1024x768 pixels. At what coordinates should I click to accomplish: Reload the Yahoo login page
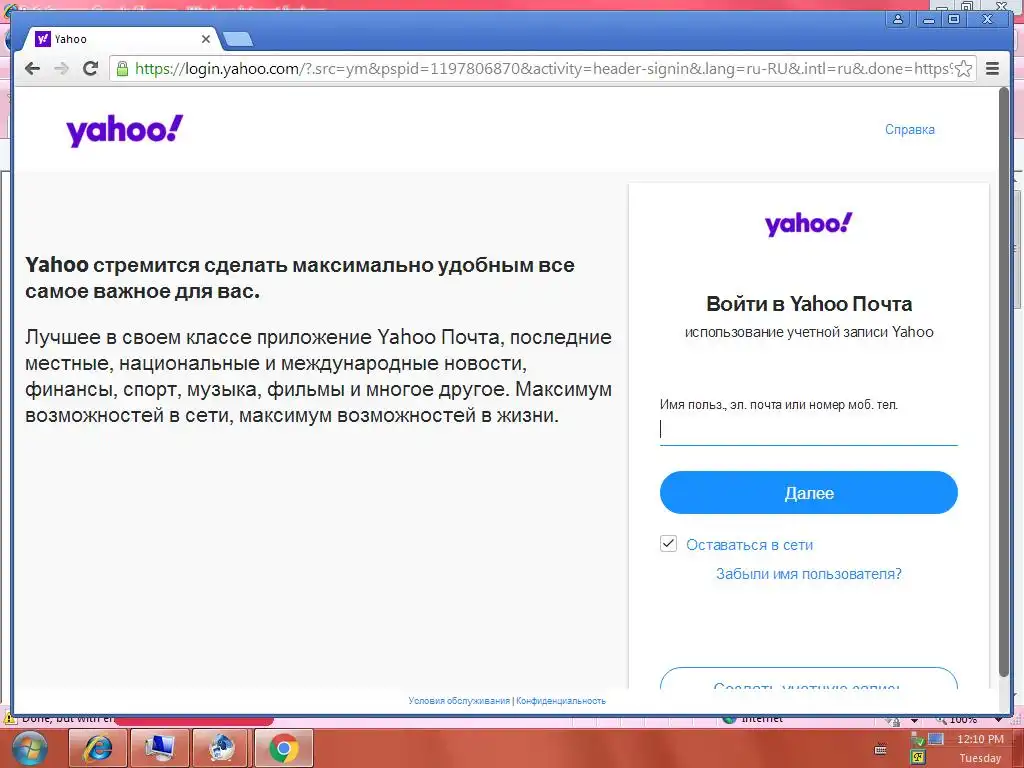click(91, 69)
